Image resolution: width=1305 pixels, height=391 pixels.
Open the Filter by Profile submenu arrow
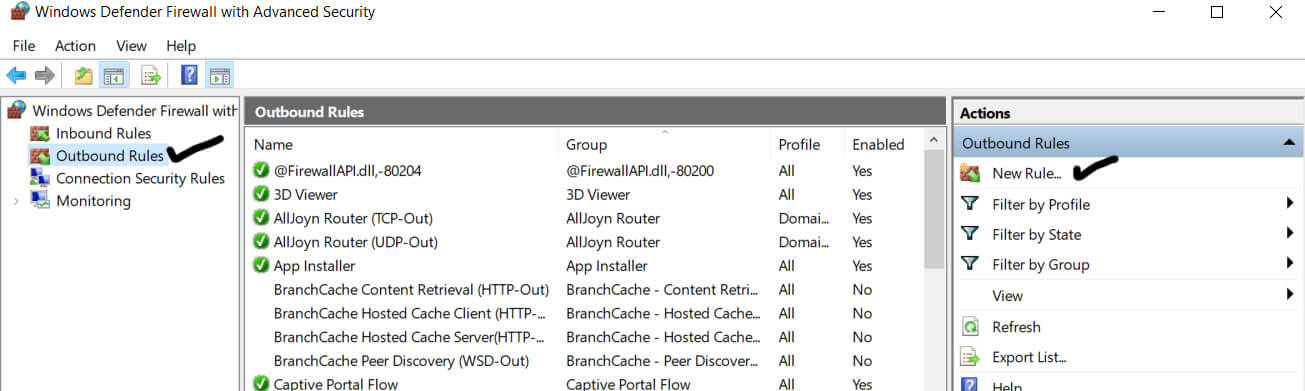[x=1290, y=204]
